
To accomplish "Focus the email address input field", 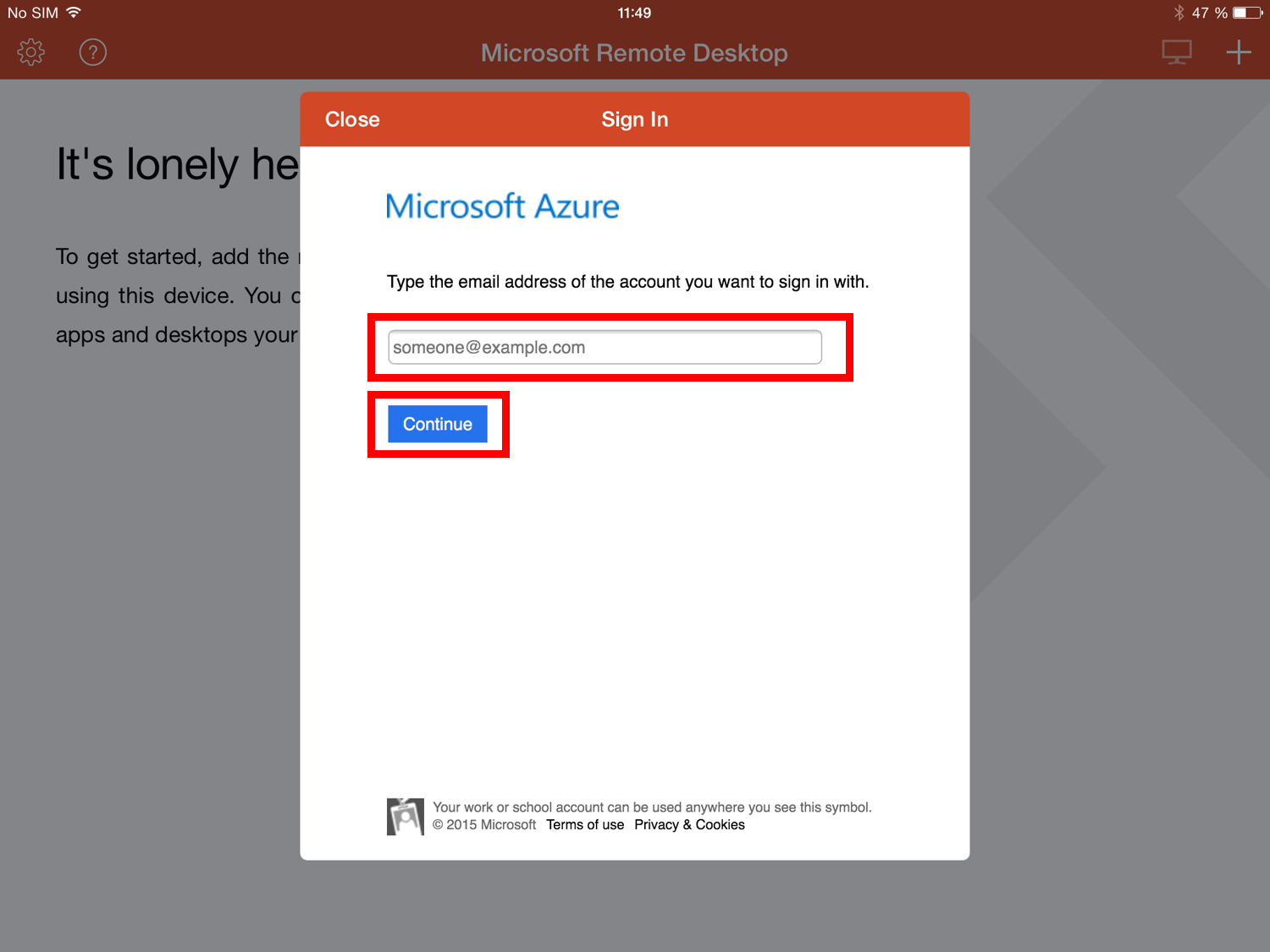I will coord(605,348).
